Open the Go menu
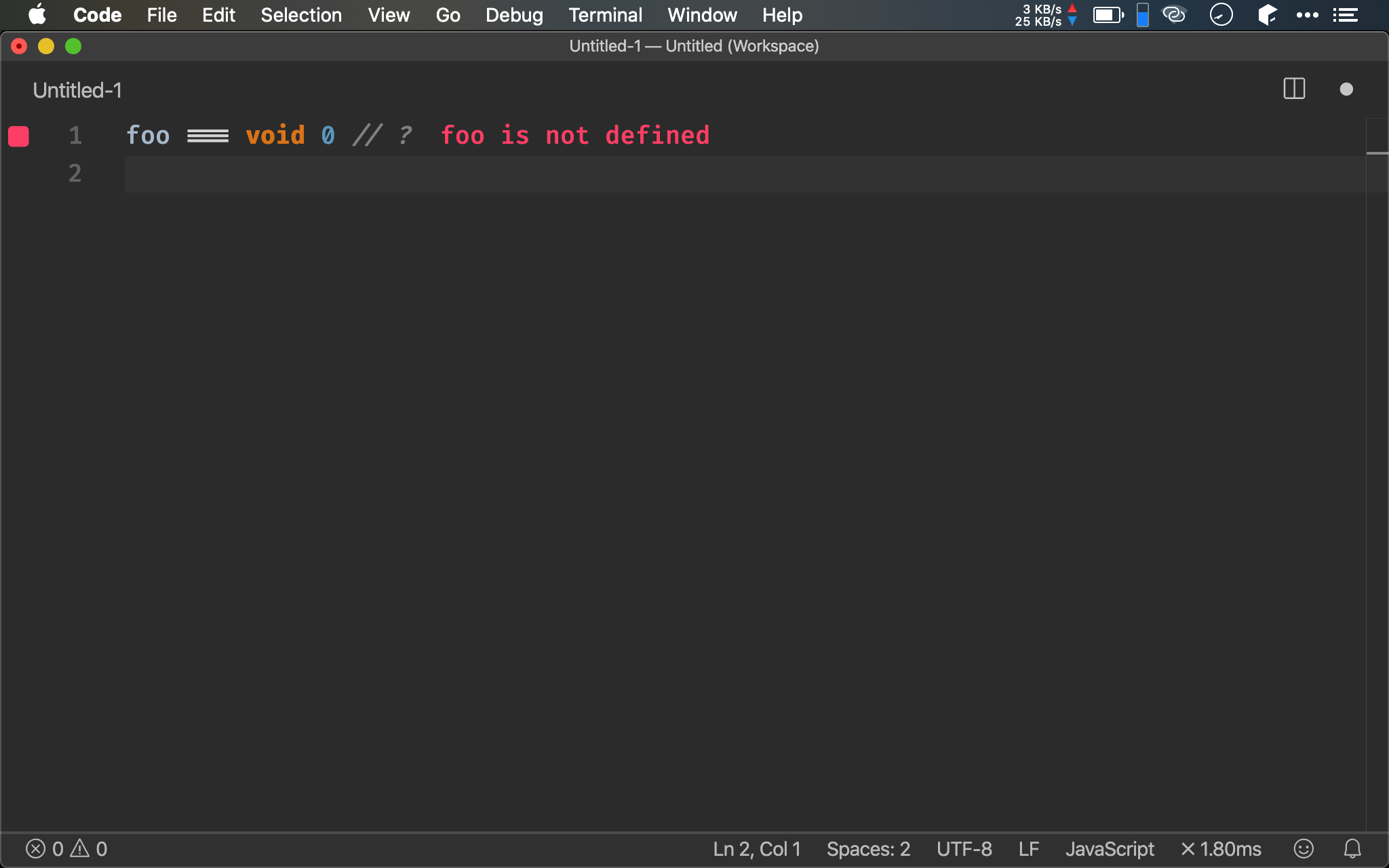This screenshot has height=868, width=1389. point(448,15)
